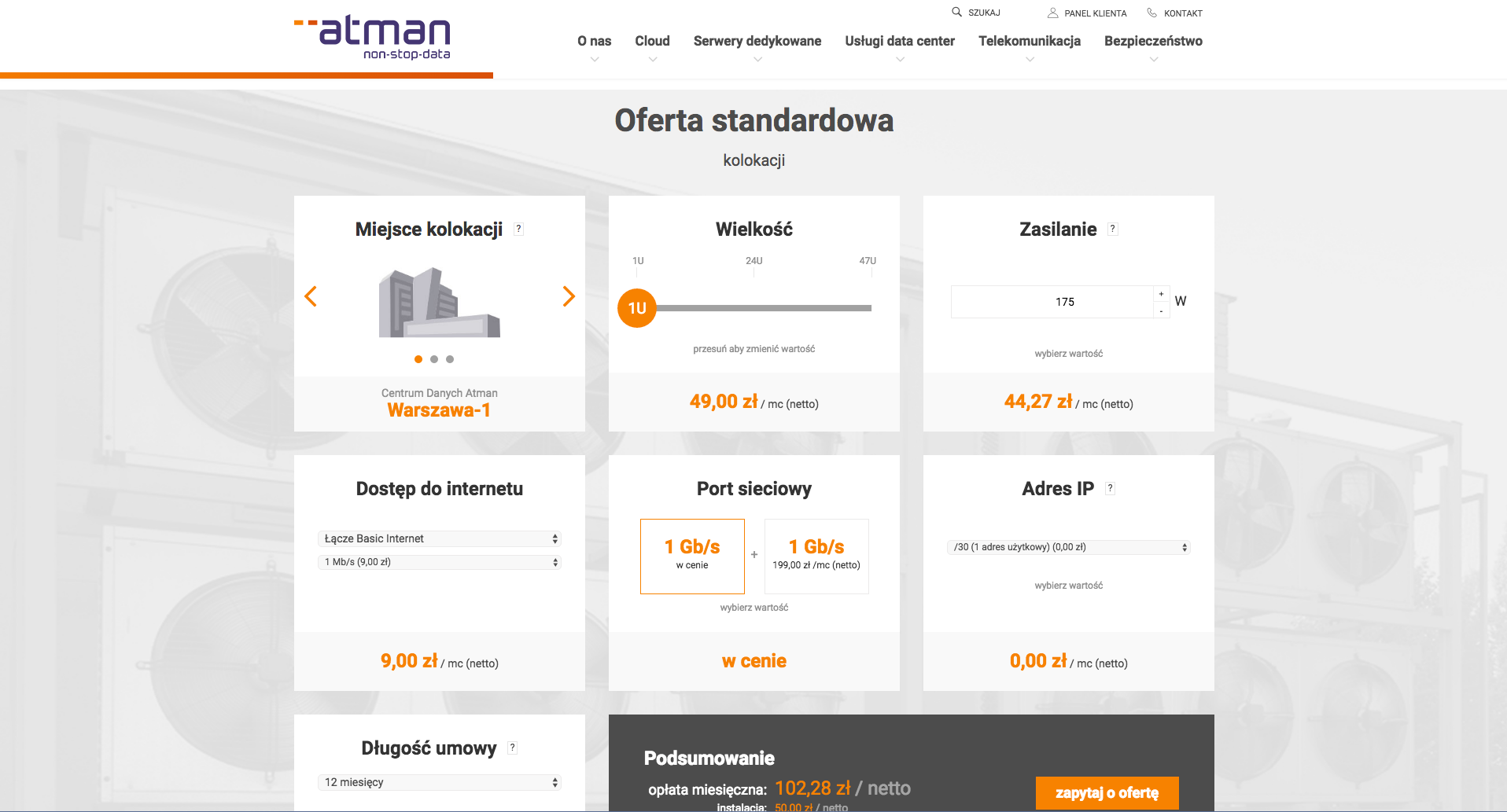The image size is (1507, 812).
Task: Expand chevron under Telekomunikacja
Action: pos(1030,60)
